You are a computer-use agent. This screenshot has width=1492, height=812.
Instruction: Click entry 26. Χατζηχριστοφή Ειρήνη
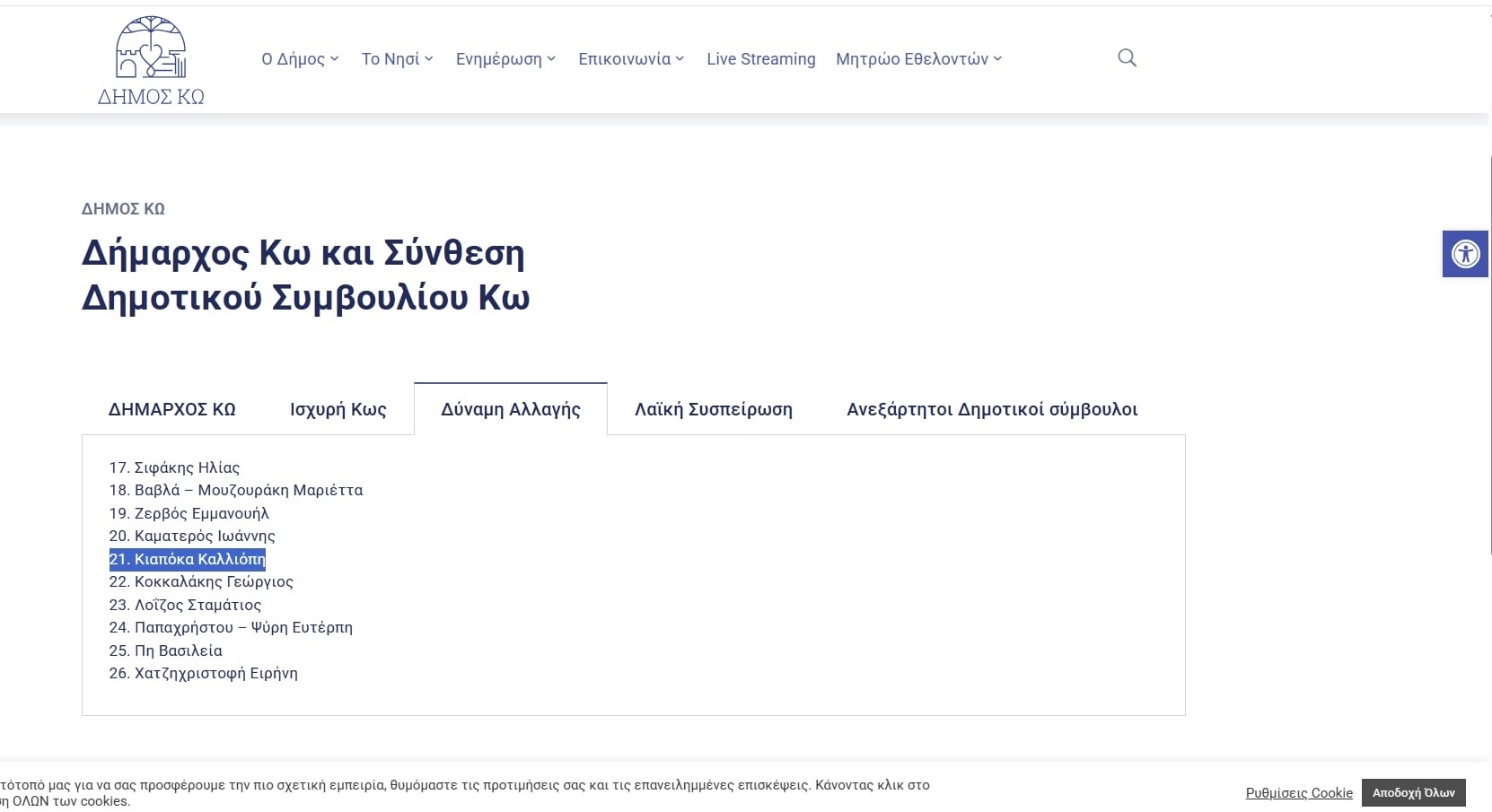(204, 673)
